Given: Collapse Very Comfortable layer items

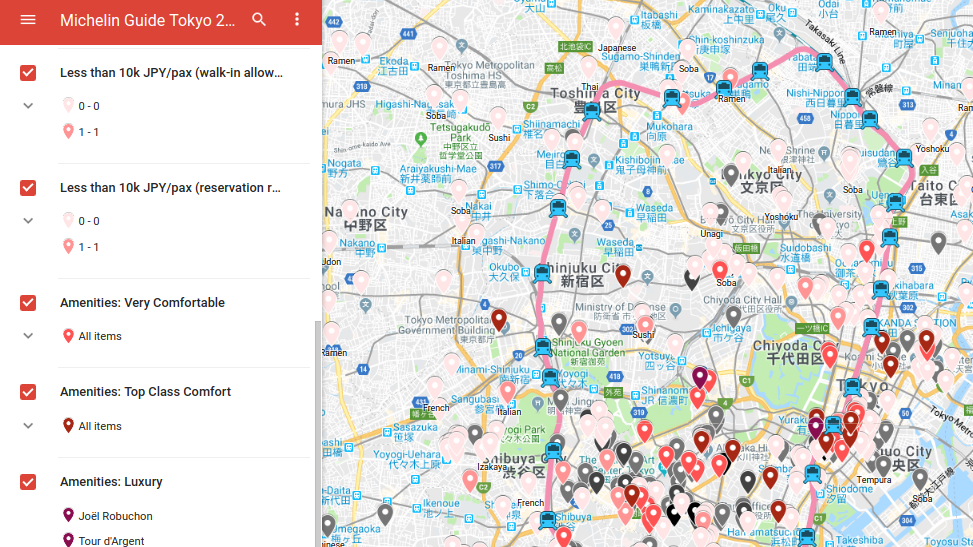Looking at the screenshot, I should click(28, 336).
